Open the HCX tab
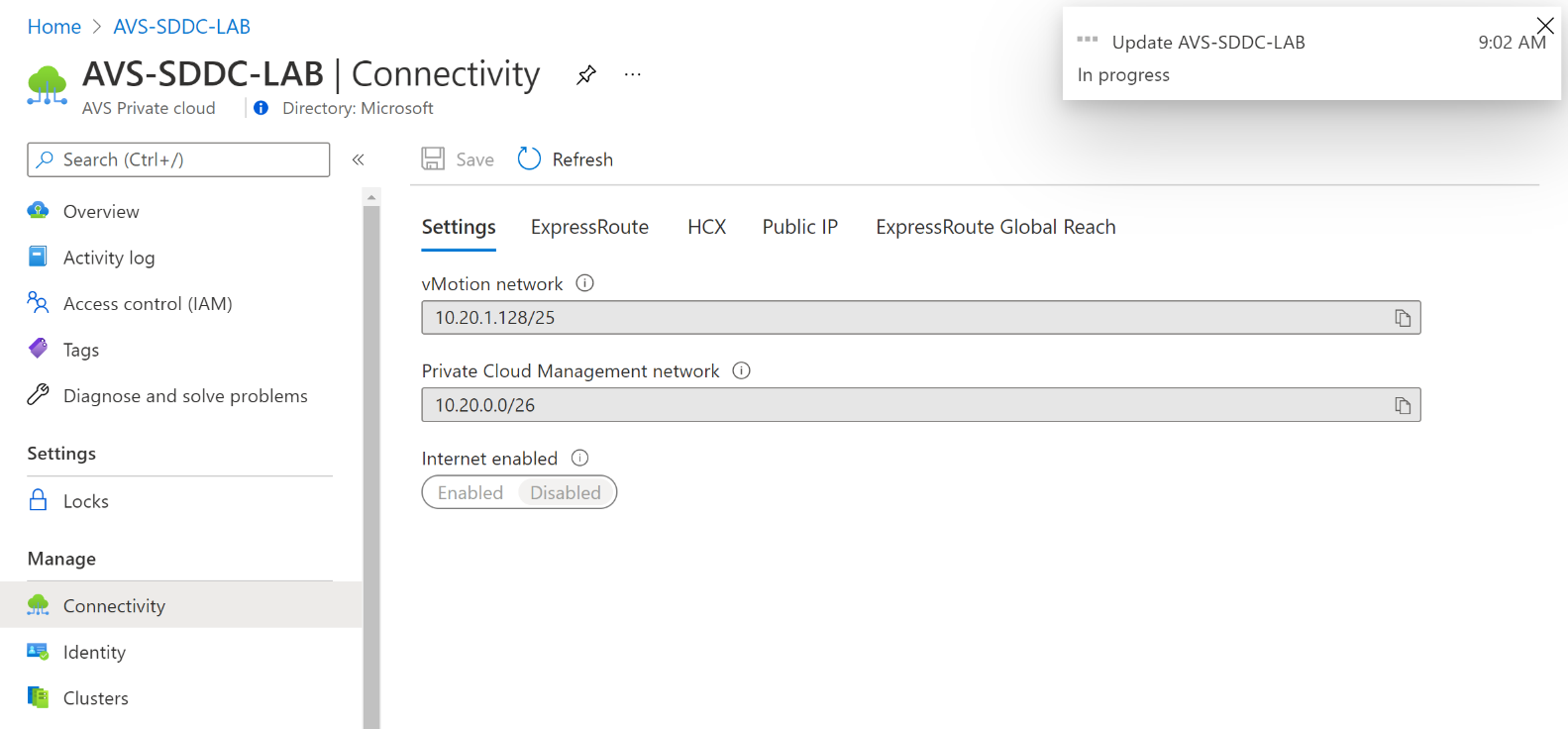Image resolution: width=1568 pixels, height=729 pixels. click(707, 227)
